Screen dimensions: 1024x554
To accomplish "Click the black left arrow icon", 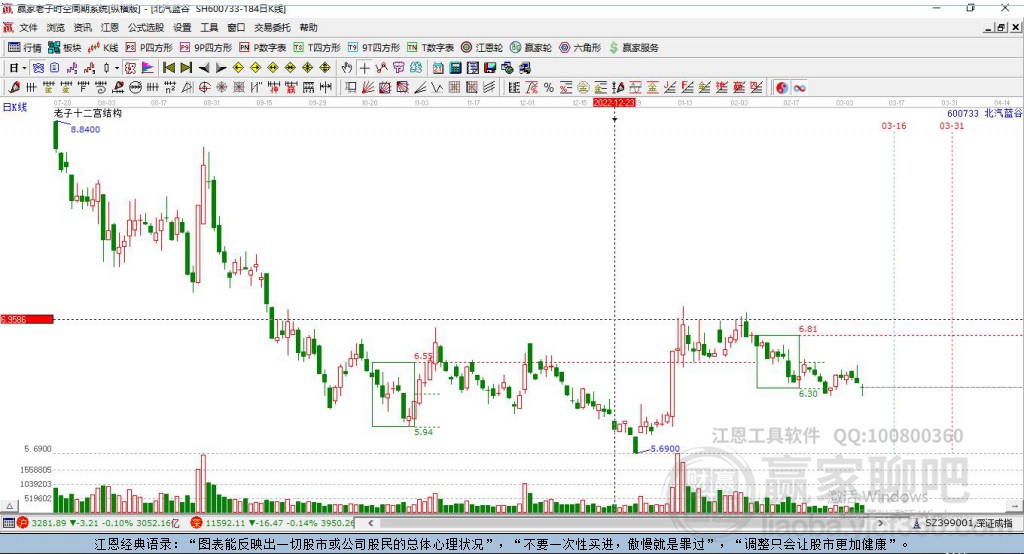I will [x=204, y=68].
